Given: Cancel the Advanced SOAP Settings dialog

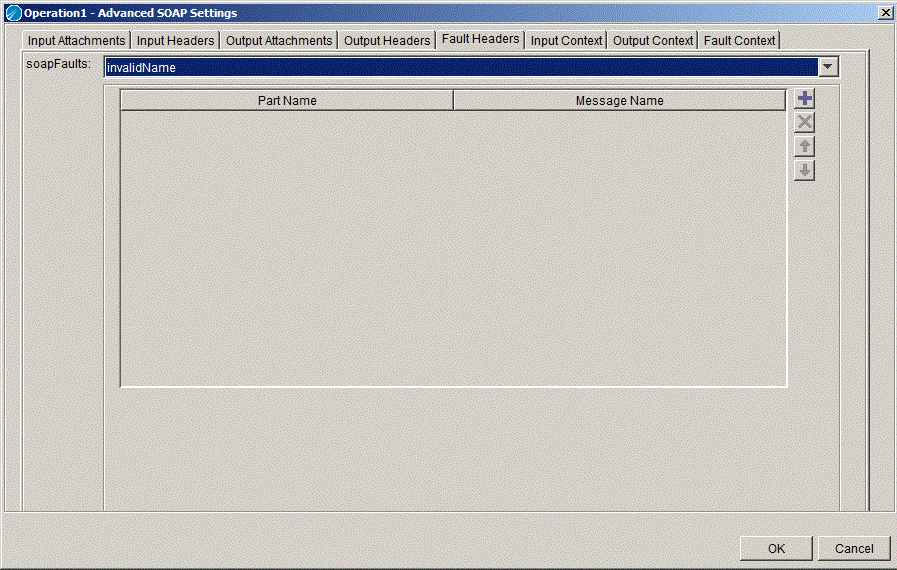Looking at the screenshot, I should [854, 548].
